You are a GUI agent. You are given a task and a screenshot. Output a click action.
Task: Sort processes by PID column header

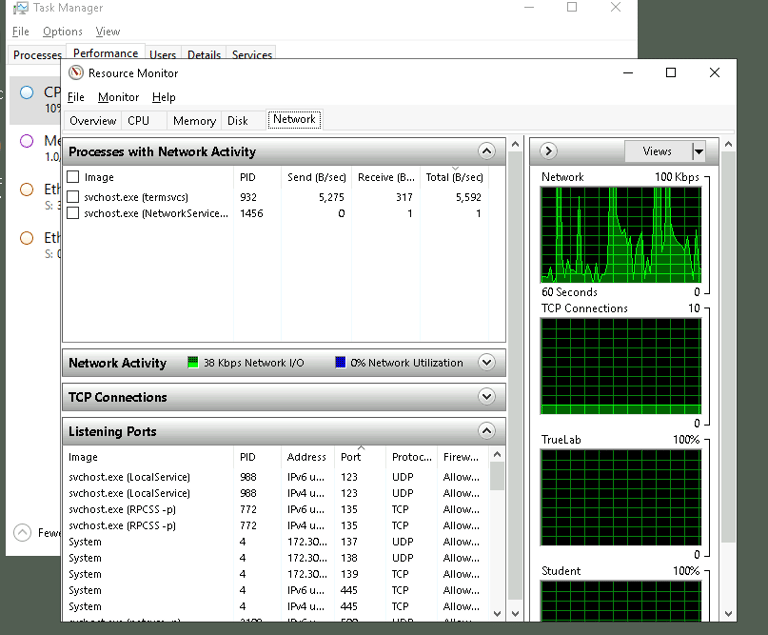[257, 177]
